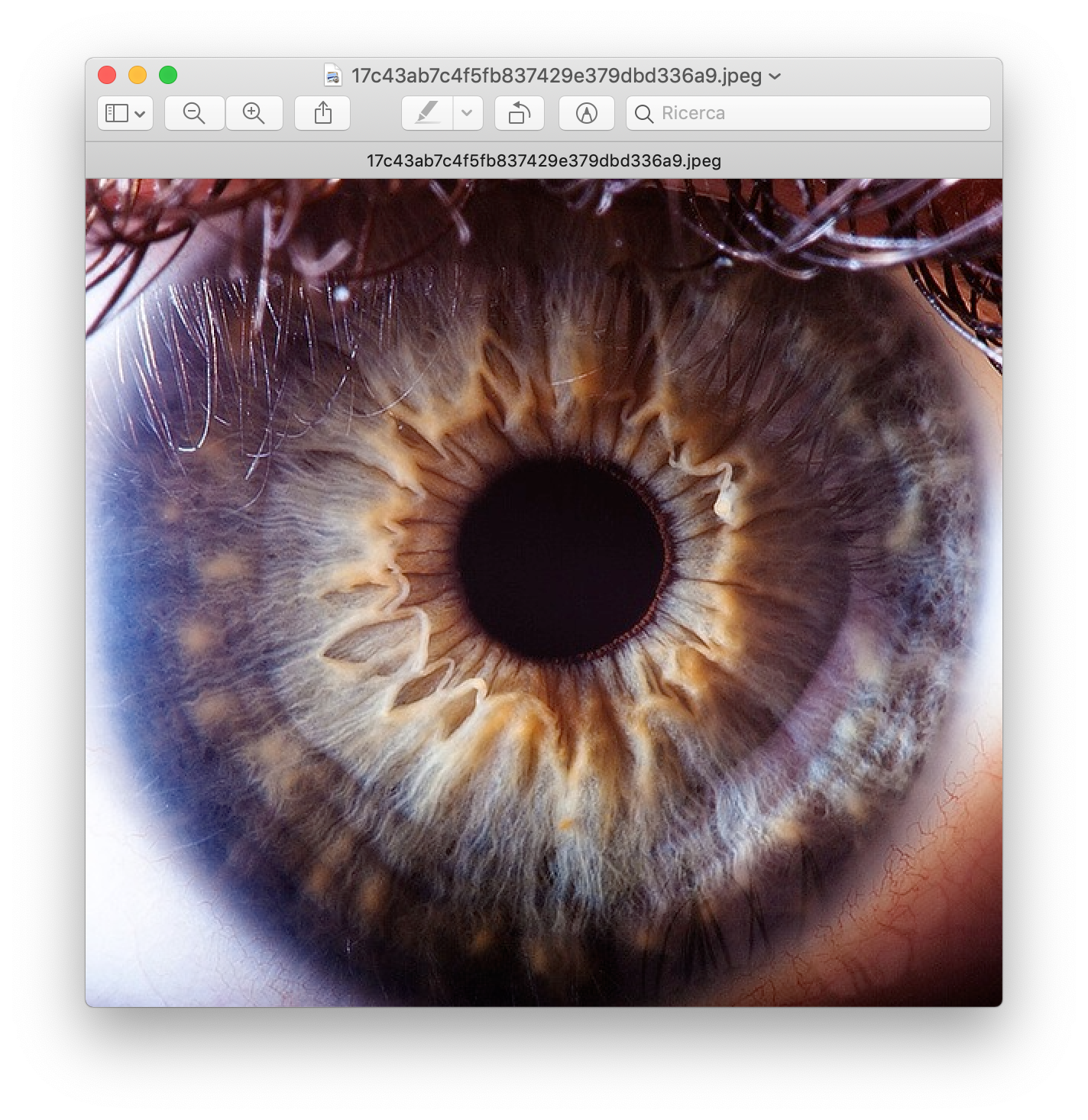Close the Preview window with red button
Image resolution: width=1088 pixels, height=1120 pixels.
tap(107, 75)
